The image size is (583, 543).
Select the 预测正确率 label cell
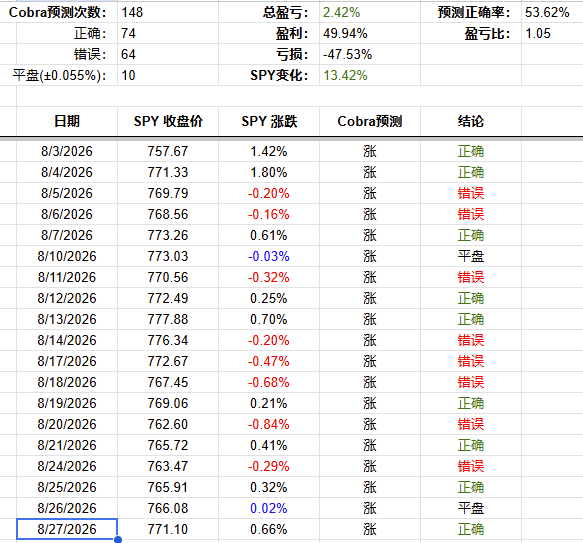(x=471, y=12)
